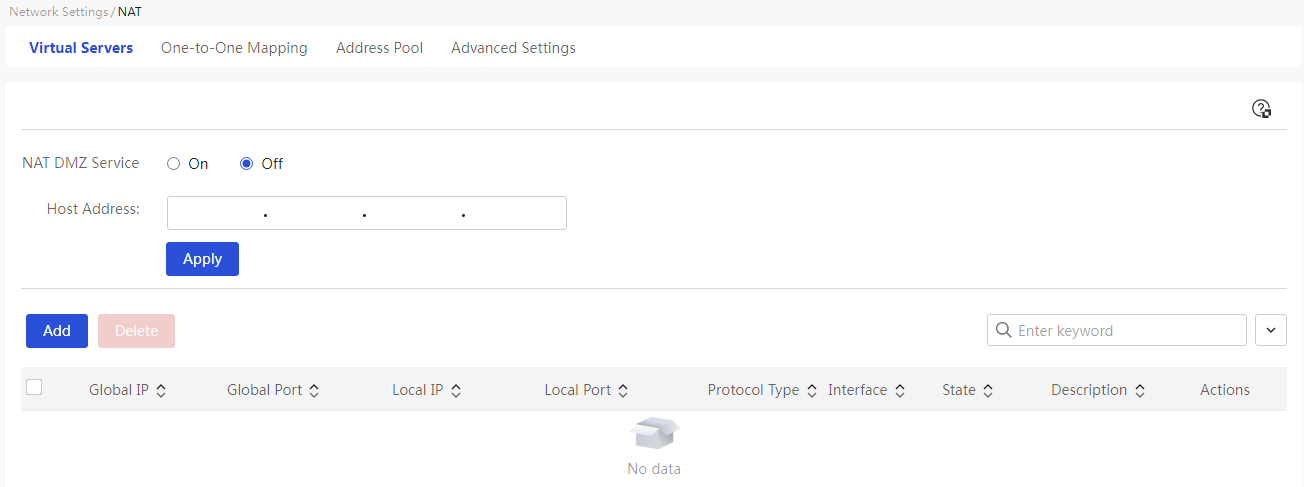Sort by Local IP column arrows
The height and width of the screenshot is (487, 1304).
point(456,391)
